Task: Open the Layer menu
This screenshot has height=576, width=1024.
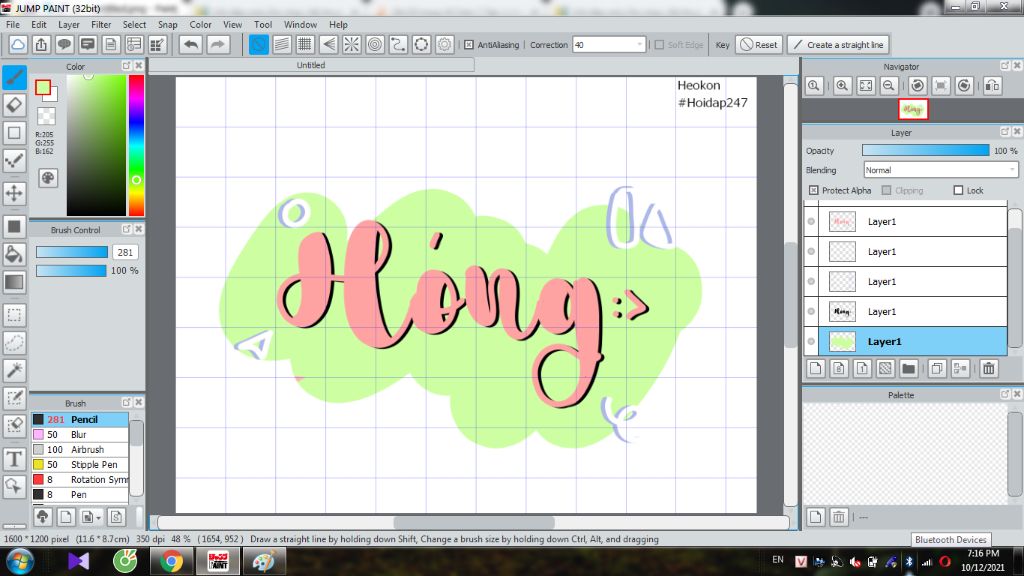Action: tap(69, 24)
